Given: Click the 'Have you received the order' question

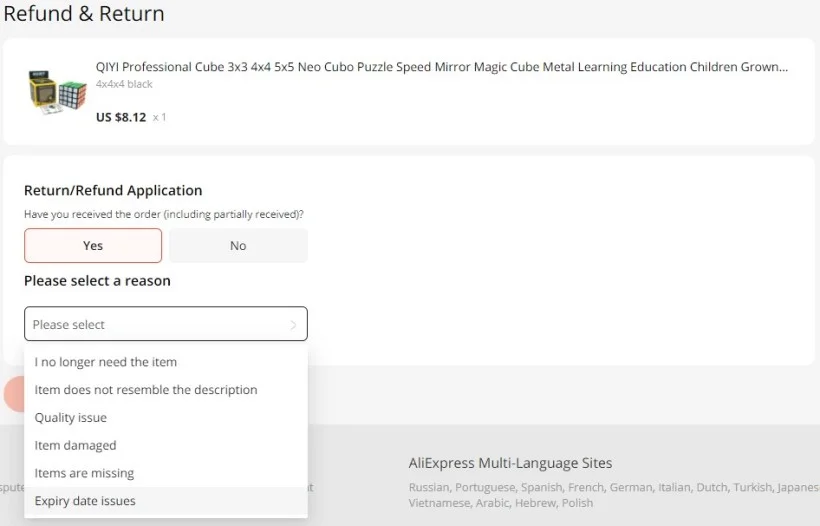Looking at the screenshot, I should point(164,214).
